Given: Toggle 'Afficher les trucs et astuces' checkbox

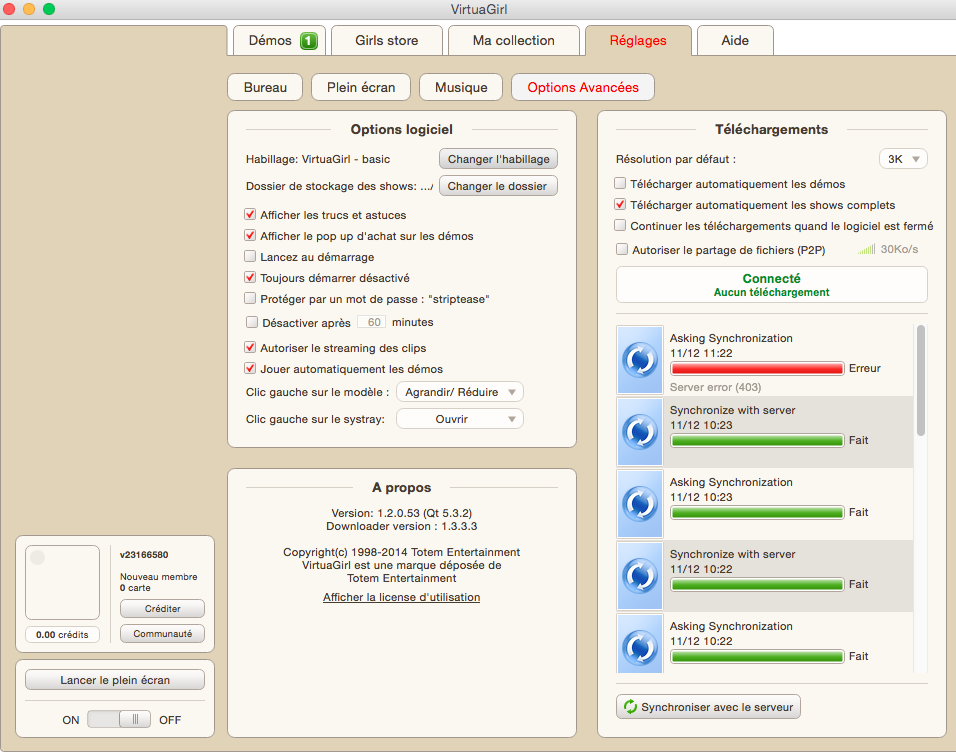Looking at the screenshot, I should click(250, 215).
